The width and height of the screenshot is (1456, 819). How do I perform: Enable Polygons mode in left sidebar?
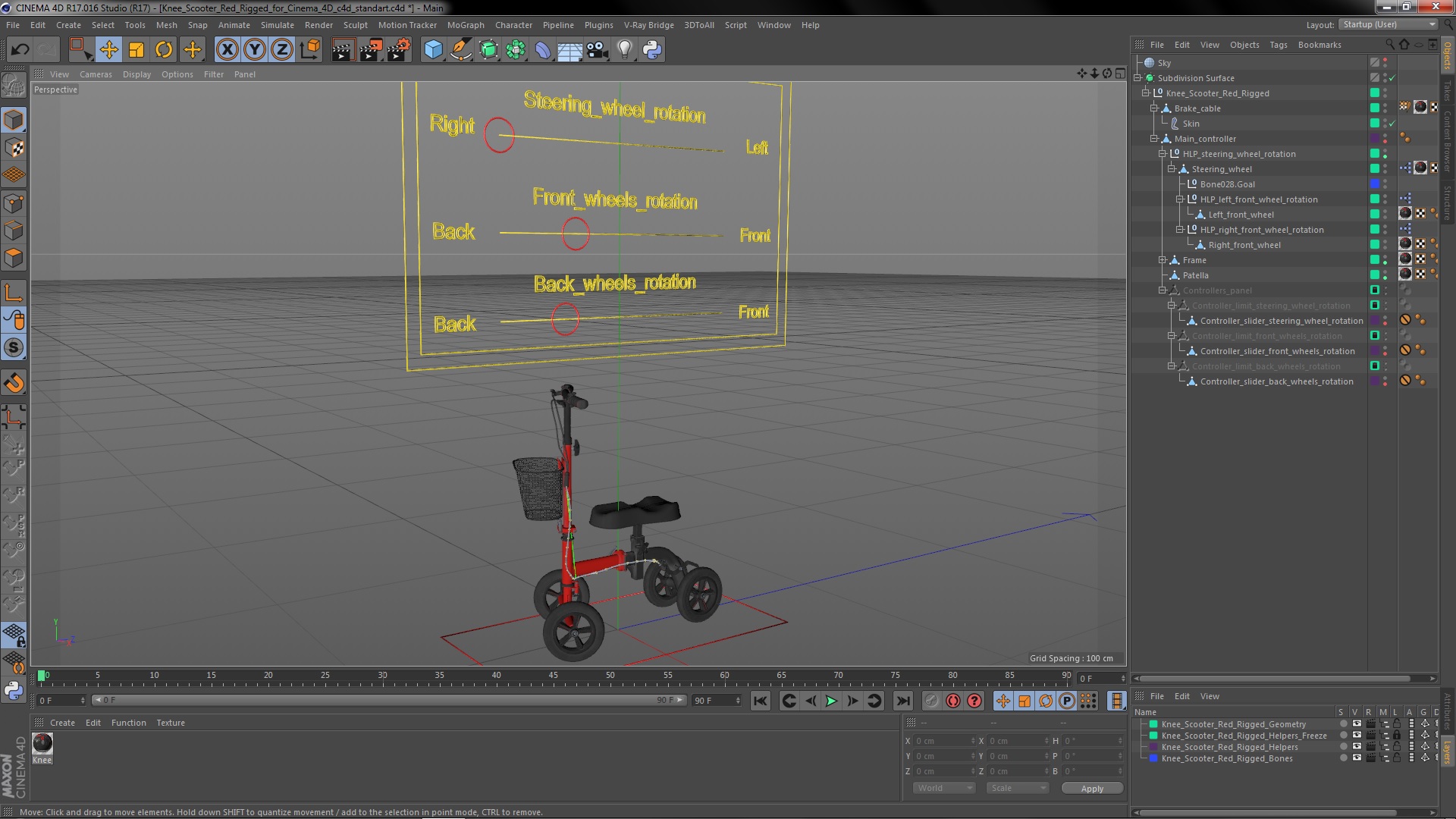point(14,259)
